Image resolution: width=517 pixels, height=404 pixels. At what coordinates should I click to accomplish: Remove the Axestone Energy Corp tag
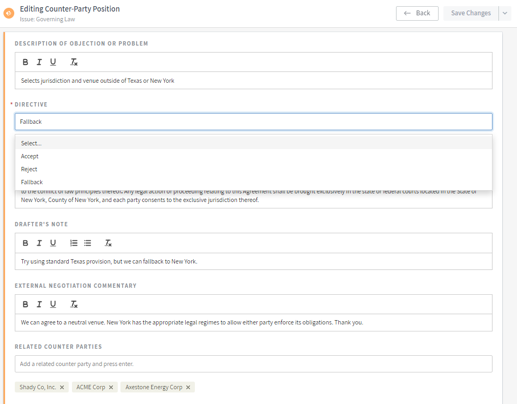point(188,387)
